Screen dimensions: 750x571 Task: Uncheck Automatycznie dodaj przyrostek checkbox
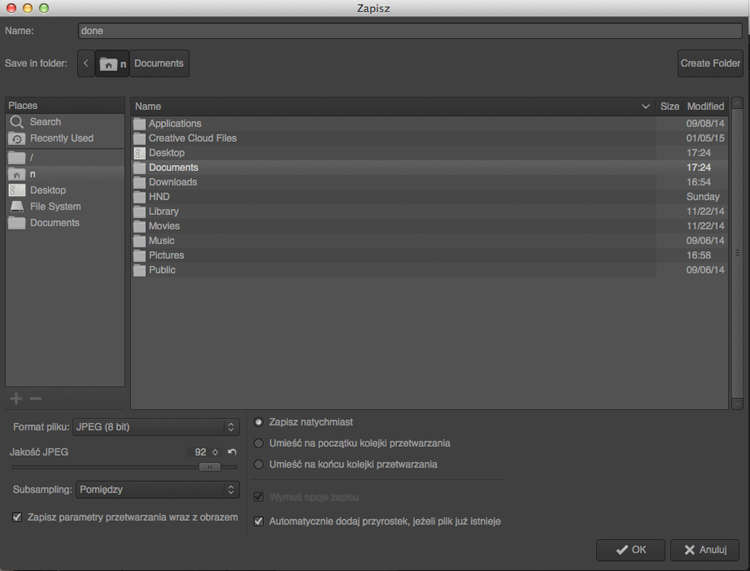point(259,521)
